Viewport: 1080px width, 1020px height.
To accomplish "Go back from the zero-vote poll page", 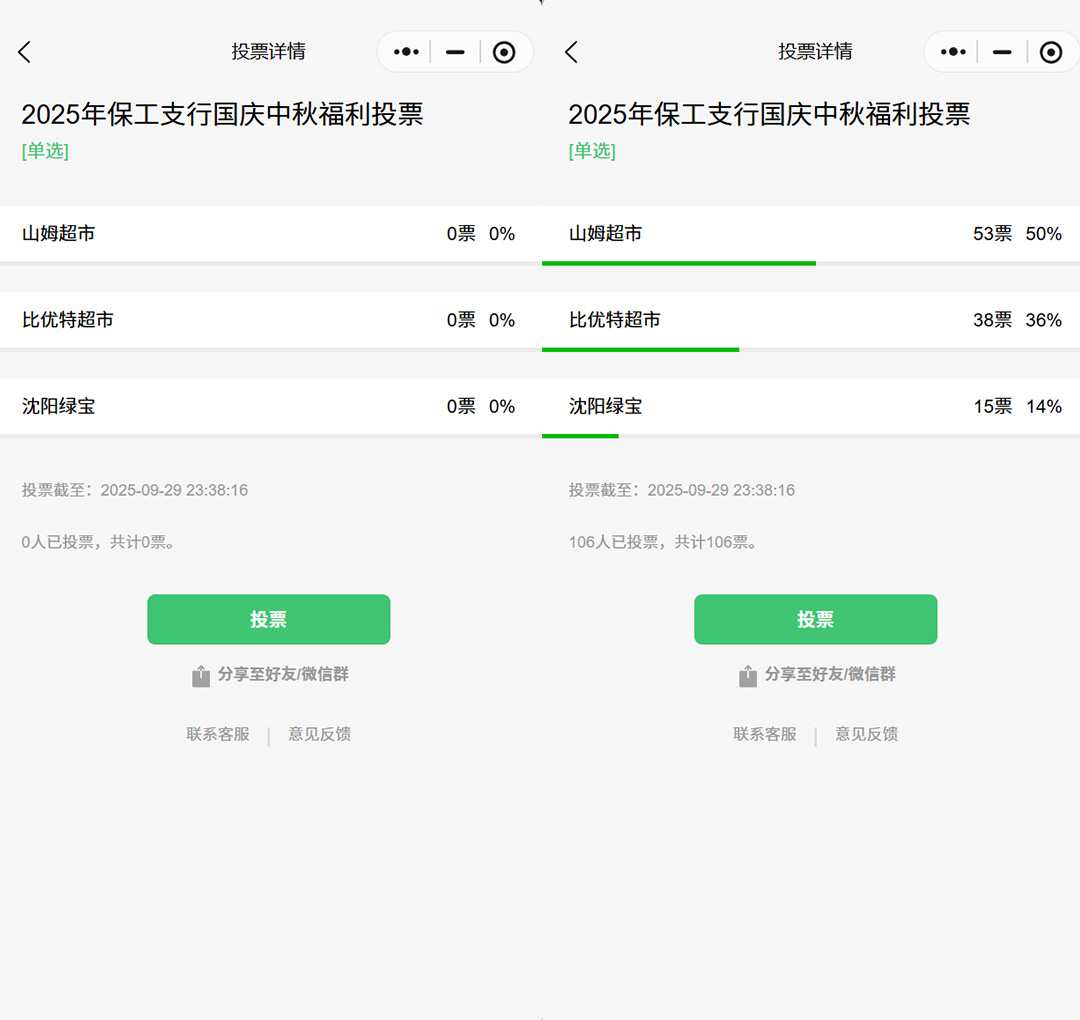I will [x=25, y=52].
